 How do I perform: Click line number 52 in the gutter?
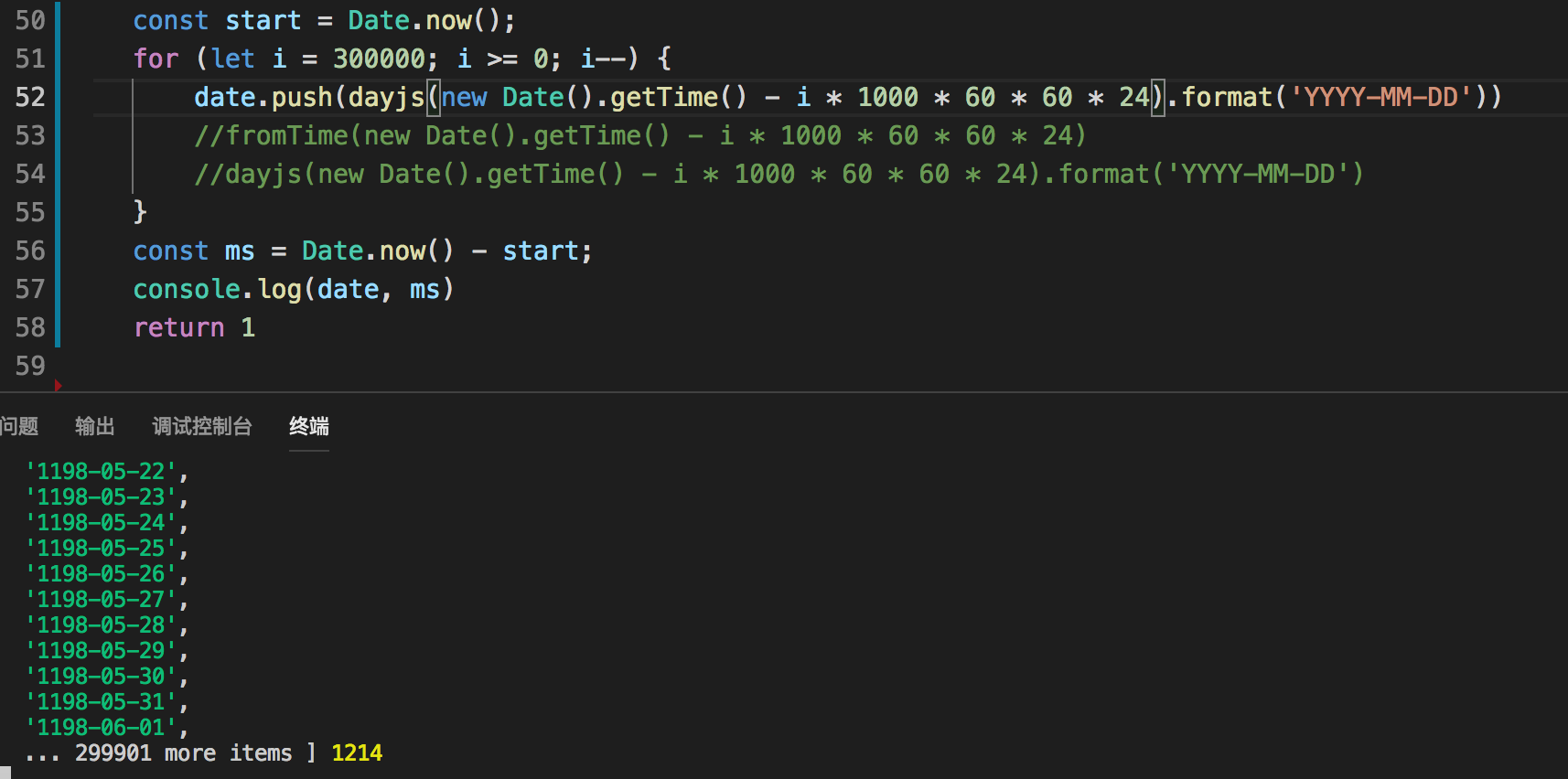tap(30, 97)
